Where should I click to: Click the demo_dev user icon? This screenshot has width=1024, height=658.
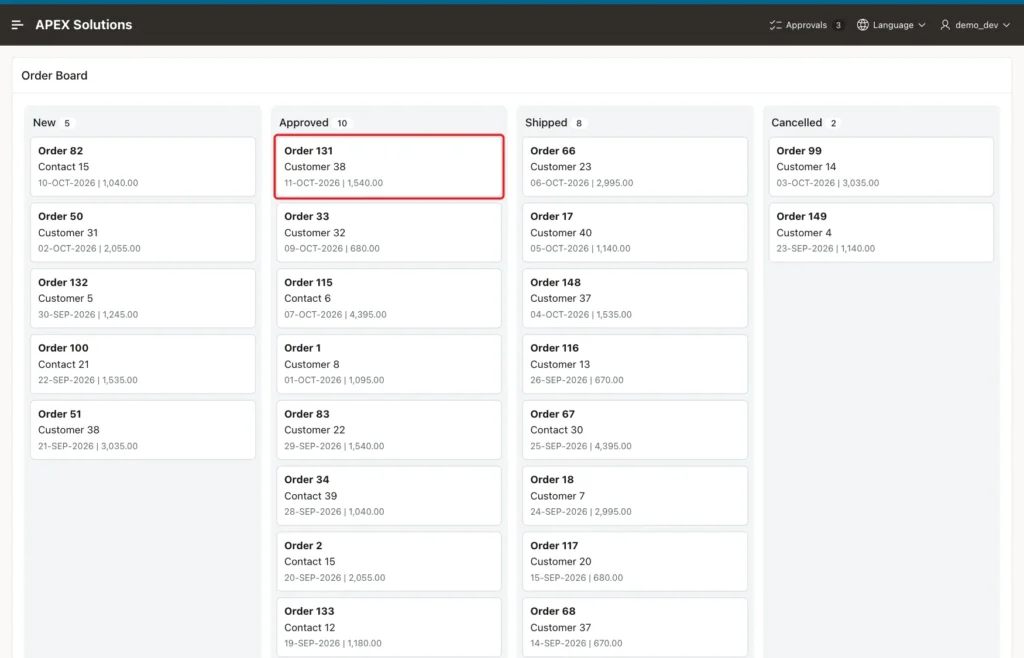pos(945,25)
